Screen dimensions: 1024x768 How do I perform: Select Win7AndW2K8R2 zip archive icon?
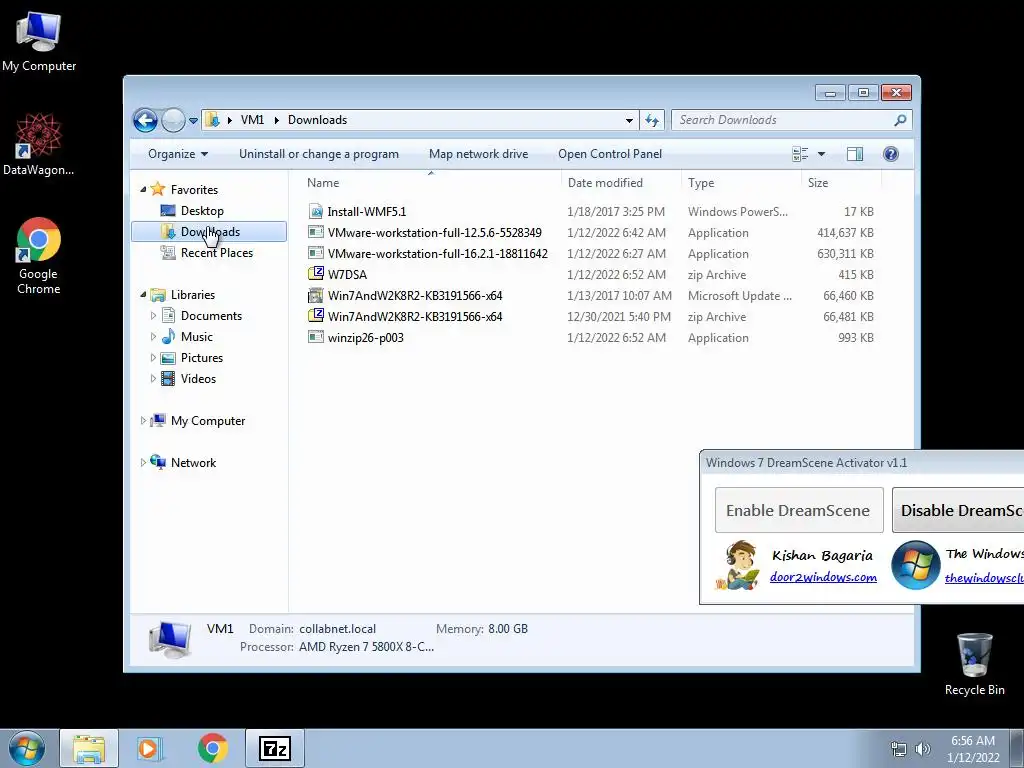click(316, 316)
